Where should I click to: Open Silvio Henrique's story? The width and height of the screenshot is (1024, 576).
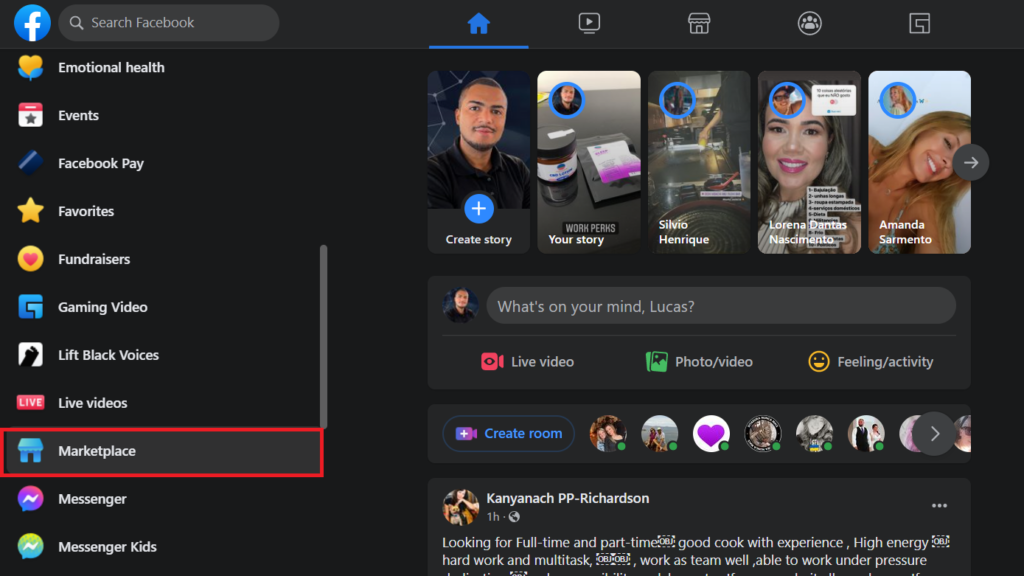[699, 162]
